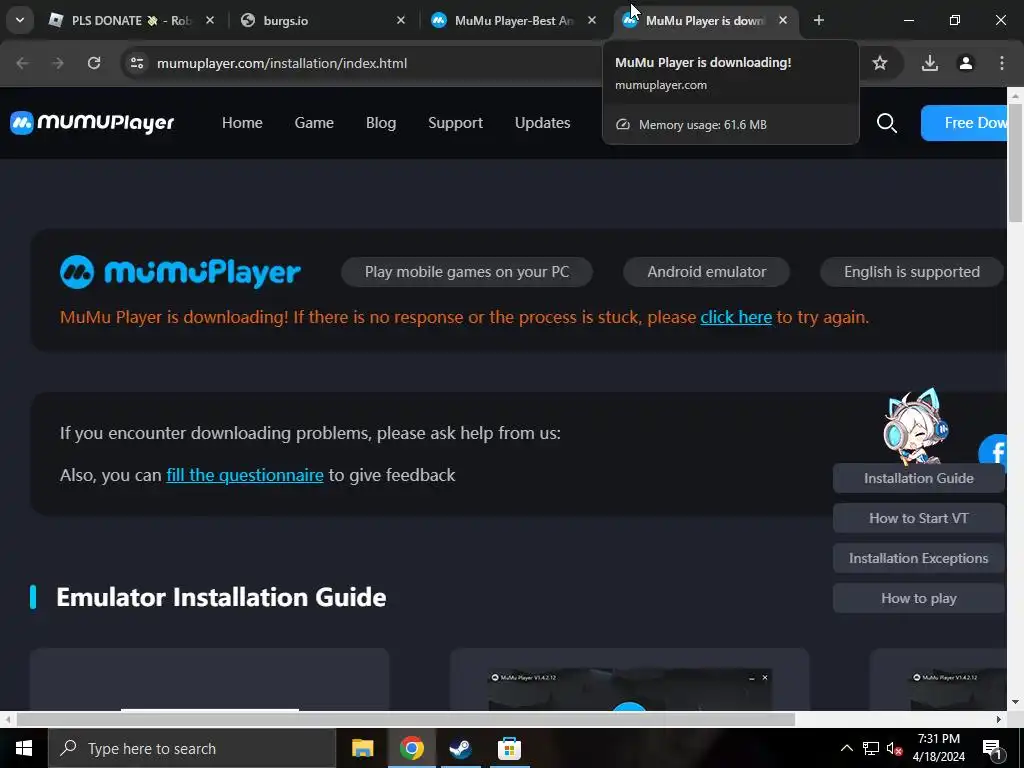This screenshot has height=768, width=1024.
Task: Open the Home nav item
Action: click(242, 123)
